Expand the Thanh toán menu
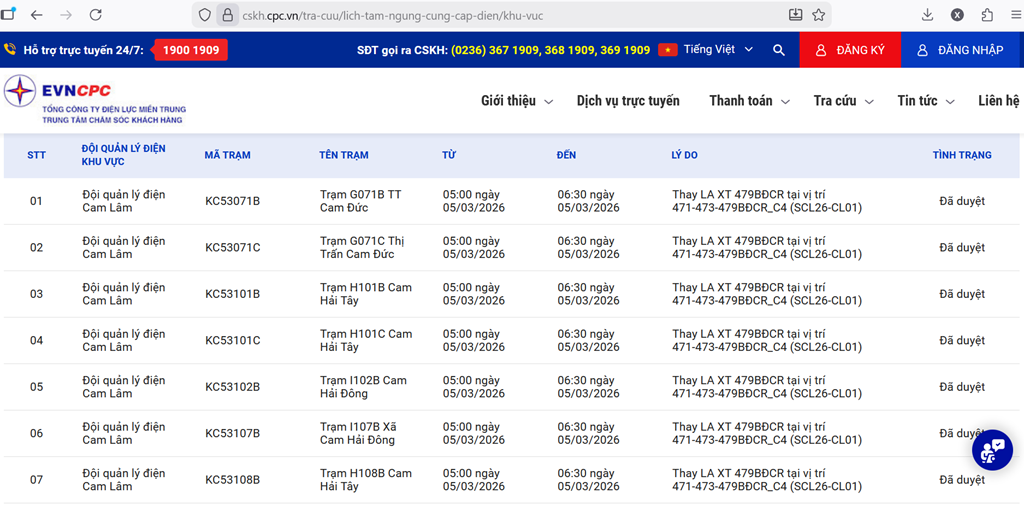This screenshot has height=505, width=1024. 749,101
